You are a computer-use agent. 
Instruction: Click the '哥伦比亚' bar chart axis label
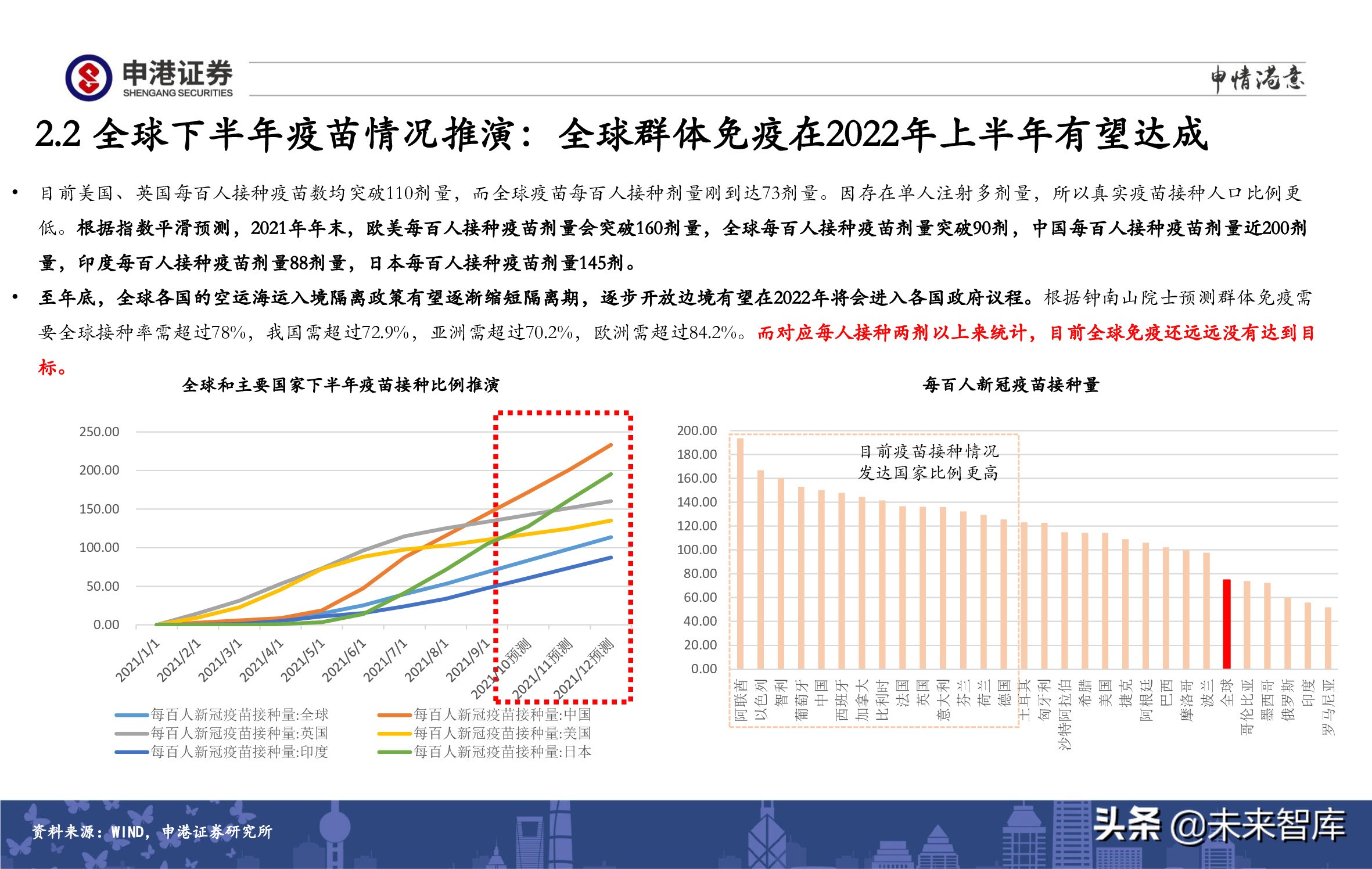coord(1247,708)
